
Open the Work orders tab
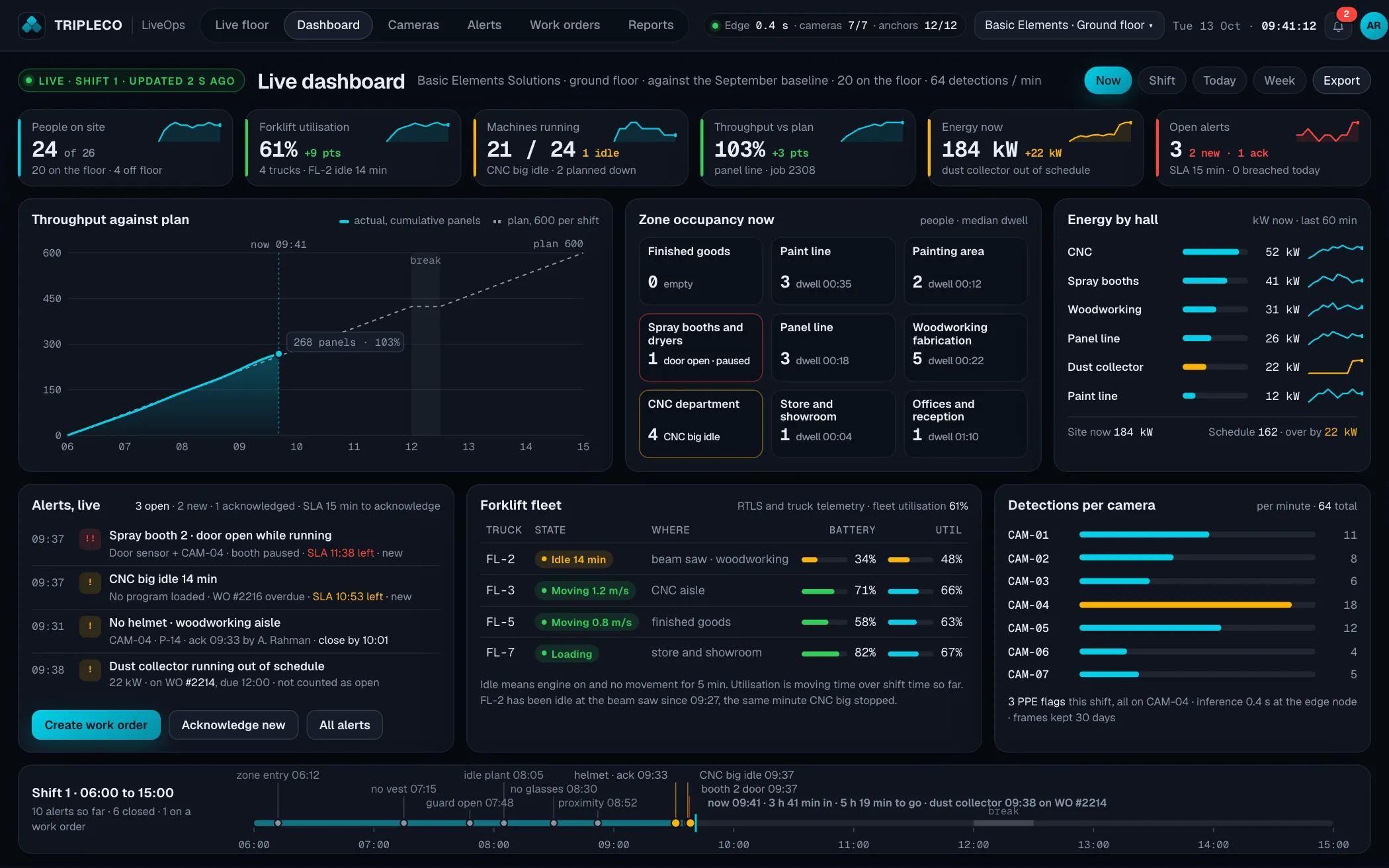point(565,25)
